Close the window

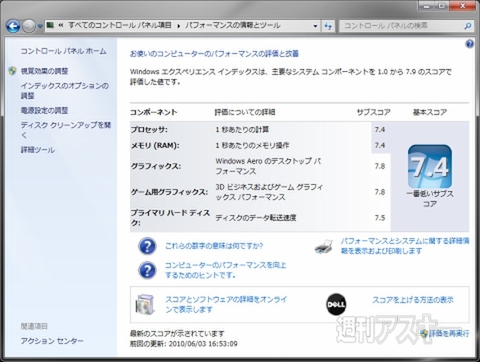(463, 6)
